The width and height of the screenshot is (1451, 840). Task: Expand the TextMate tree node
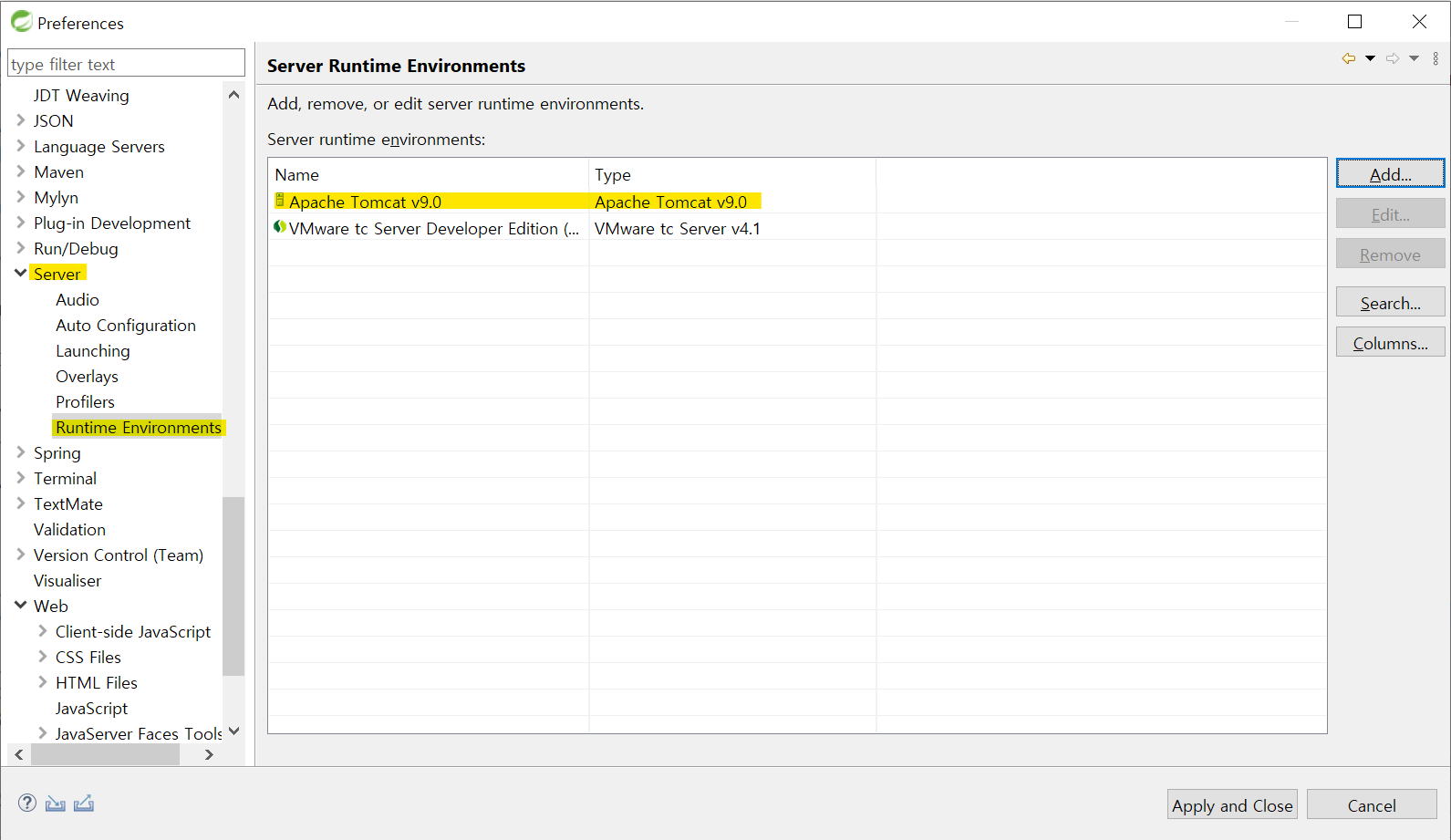coord(20,503)
